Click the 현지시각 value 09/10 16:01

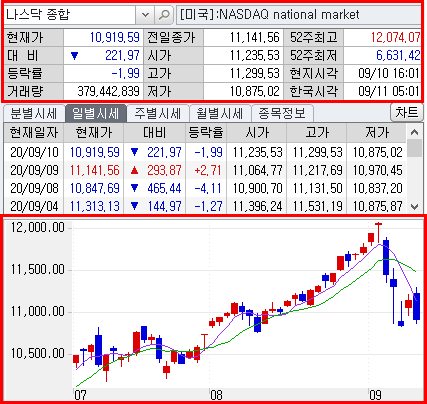coord(389,73)
